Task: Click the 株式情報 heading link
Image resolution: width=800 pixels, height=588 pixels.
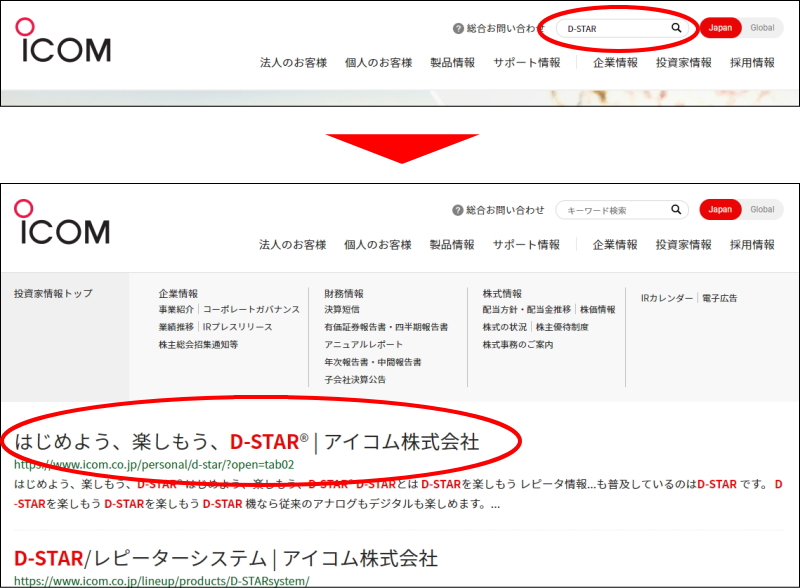Action: 503,293
